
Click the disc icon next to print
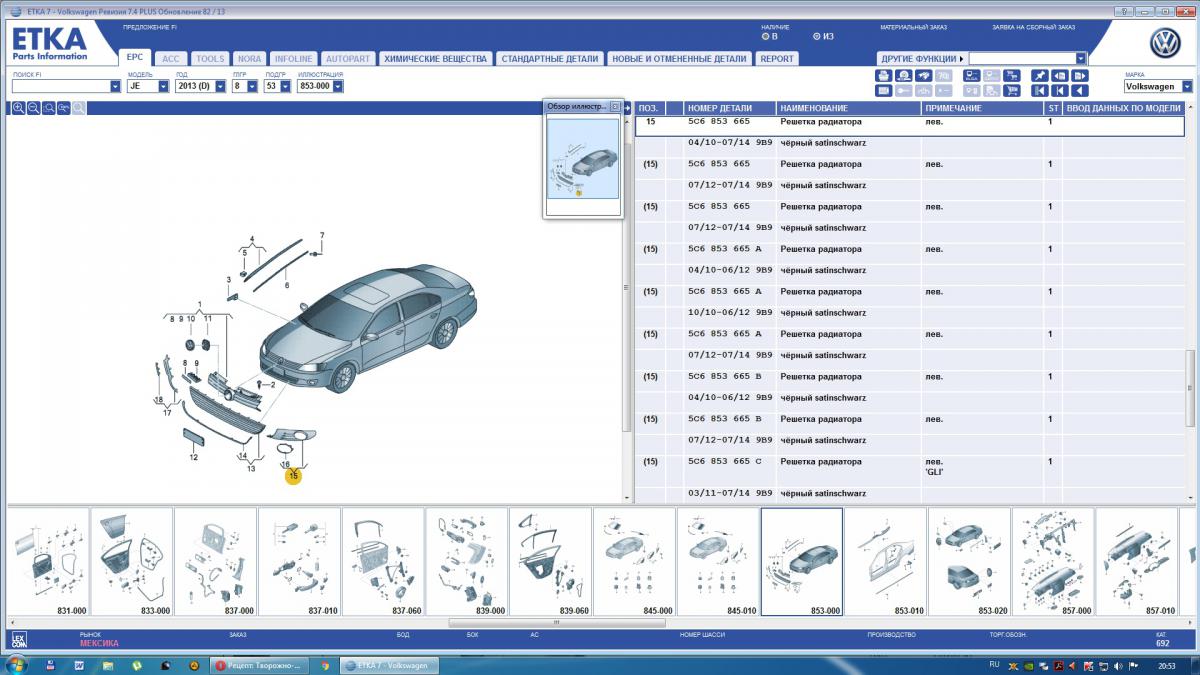(x=904, y=75)
